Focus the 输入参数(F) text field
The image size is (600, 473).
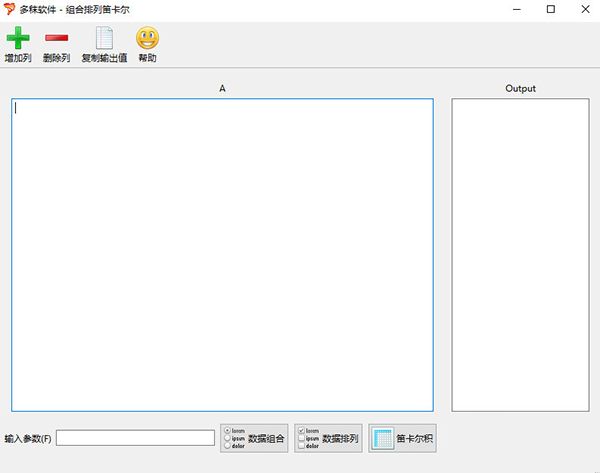coord(135,438)
